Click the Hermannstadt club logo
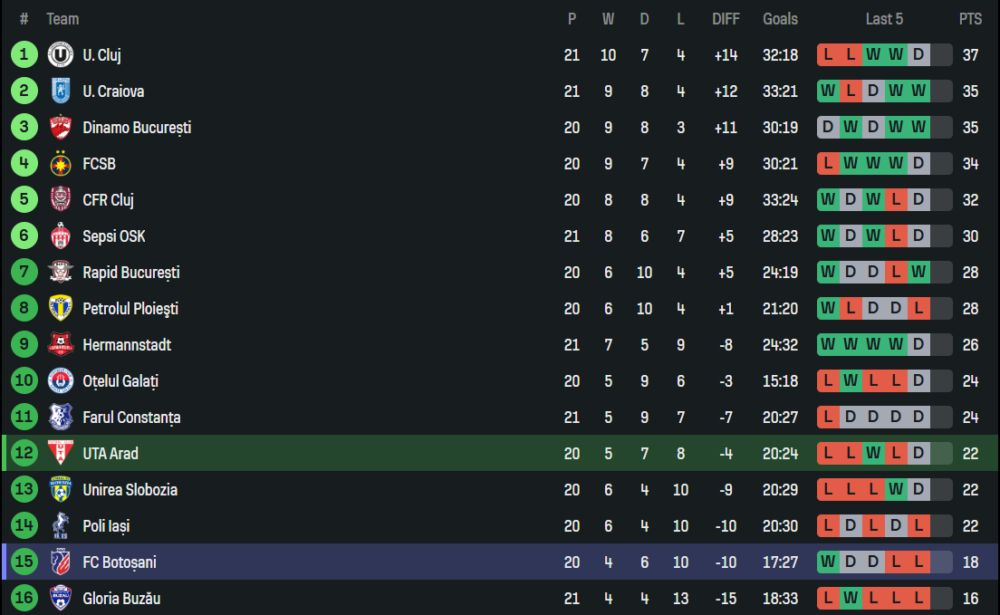Viewport: 1000px width, 615px height. (x=61, y=345)
